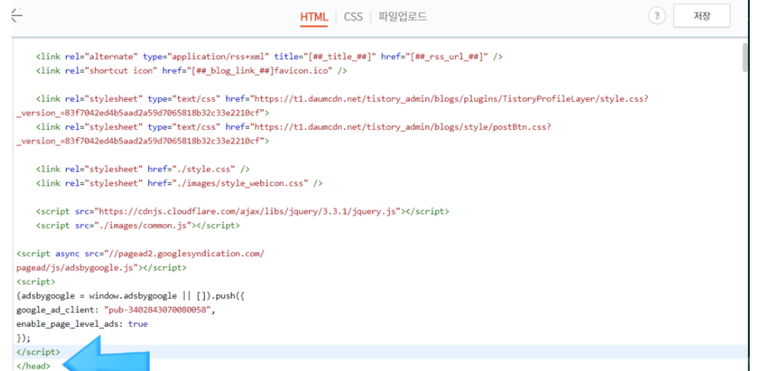This screenshot has height=371, width=773.
Task: Click the pagead/js/adsbygoogle.js line
Action: point(102,268)
